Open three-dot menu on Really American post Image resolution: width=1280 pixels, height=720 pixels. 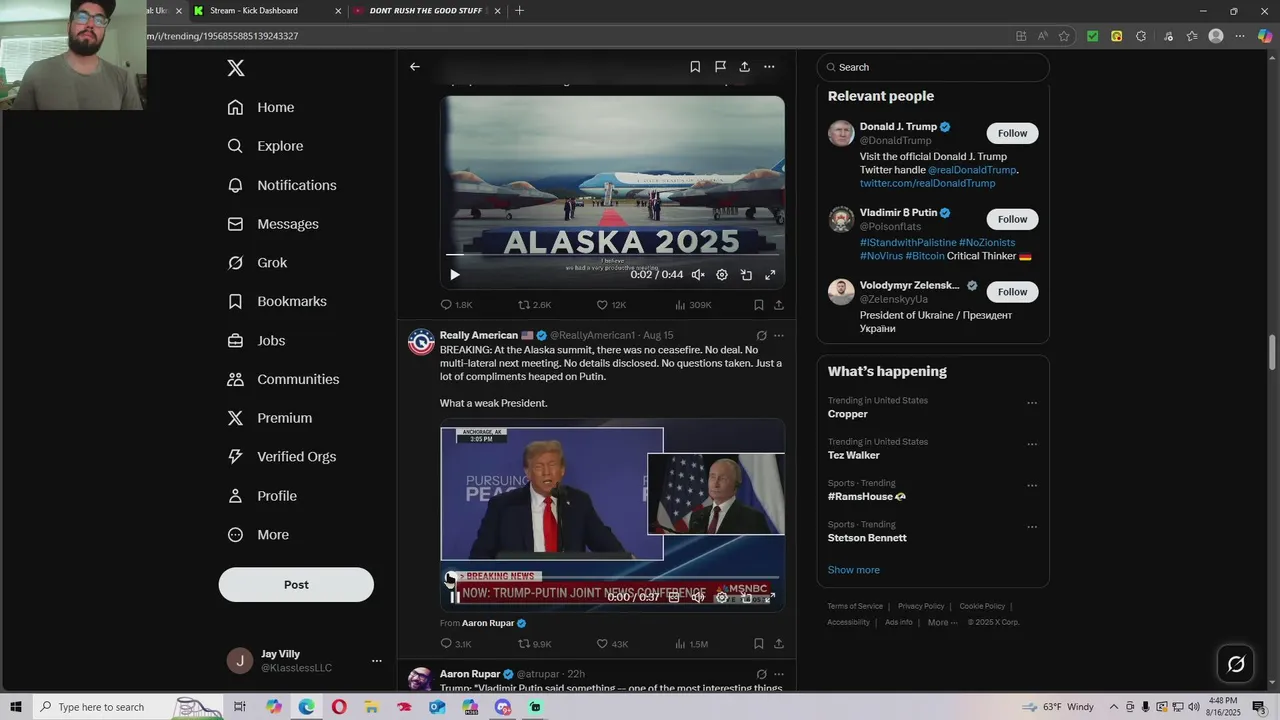[779, 336]
